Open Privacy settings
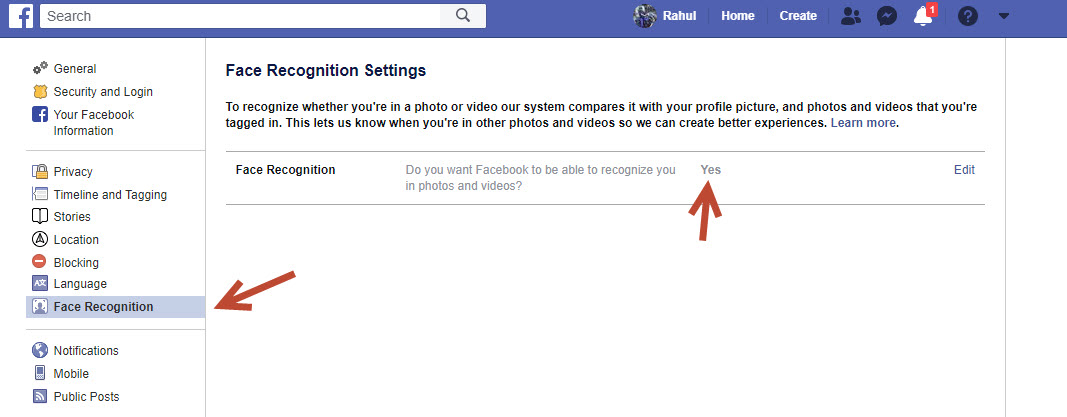Screen dimensions: 1067x417 [x=73, y=172]
